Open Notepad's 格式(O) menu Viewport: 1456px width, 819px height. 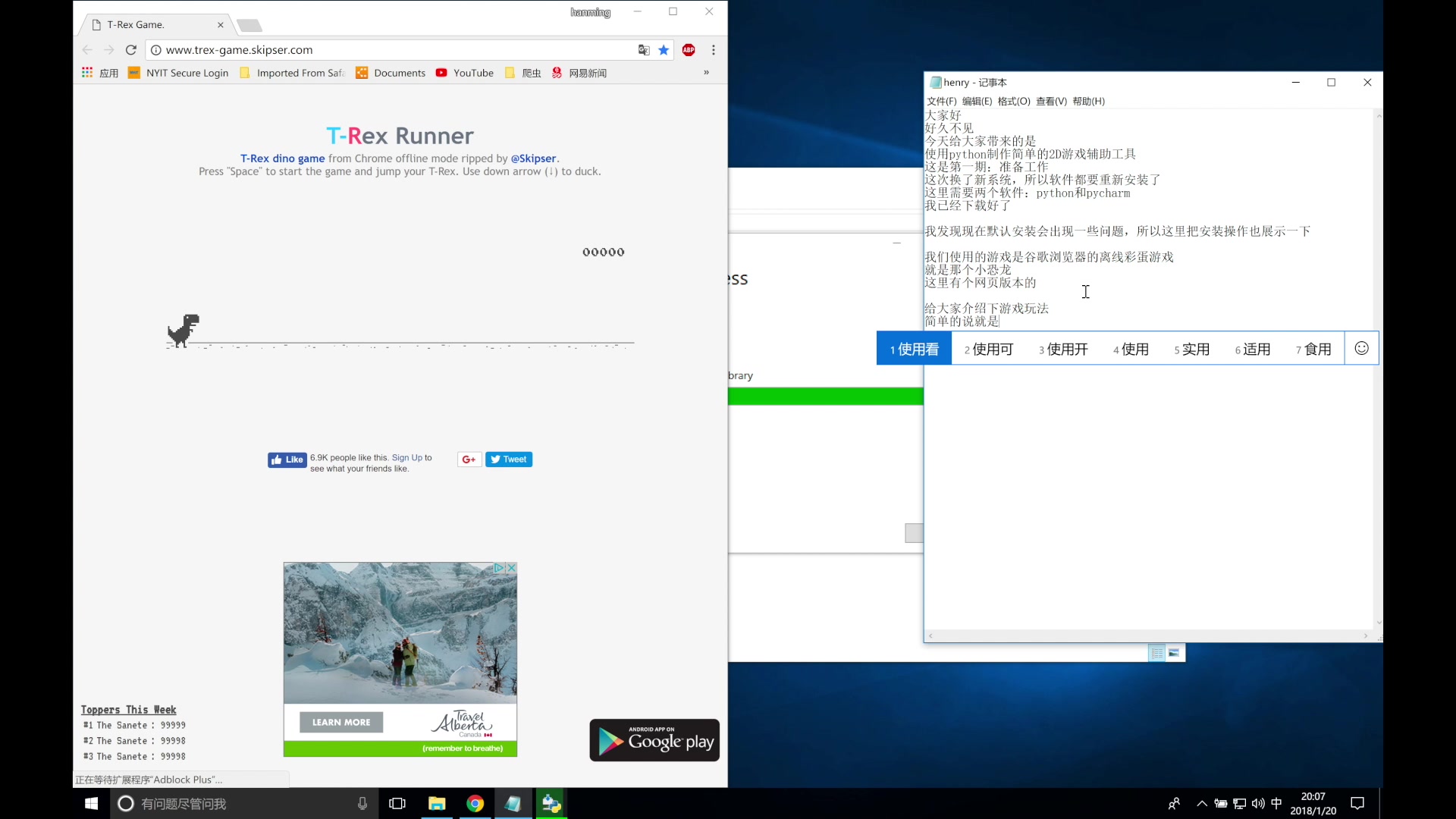tap(1014, 101)
